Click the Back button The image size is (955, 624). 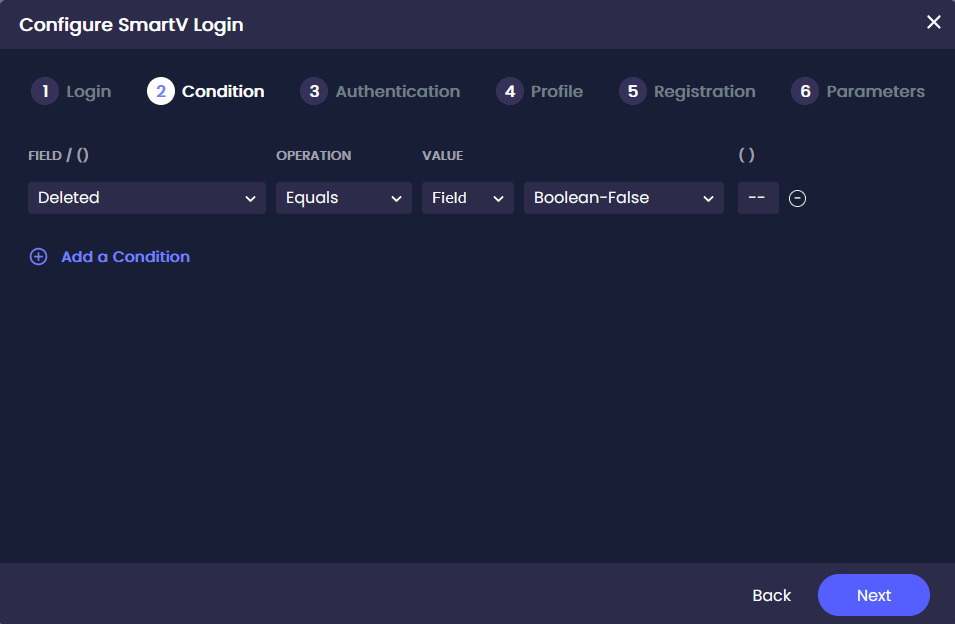click(771, 595)
